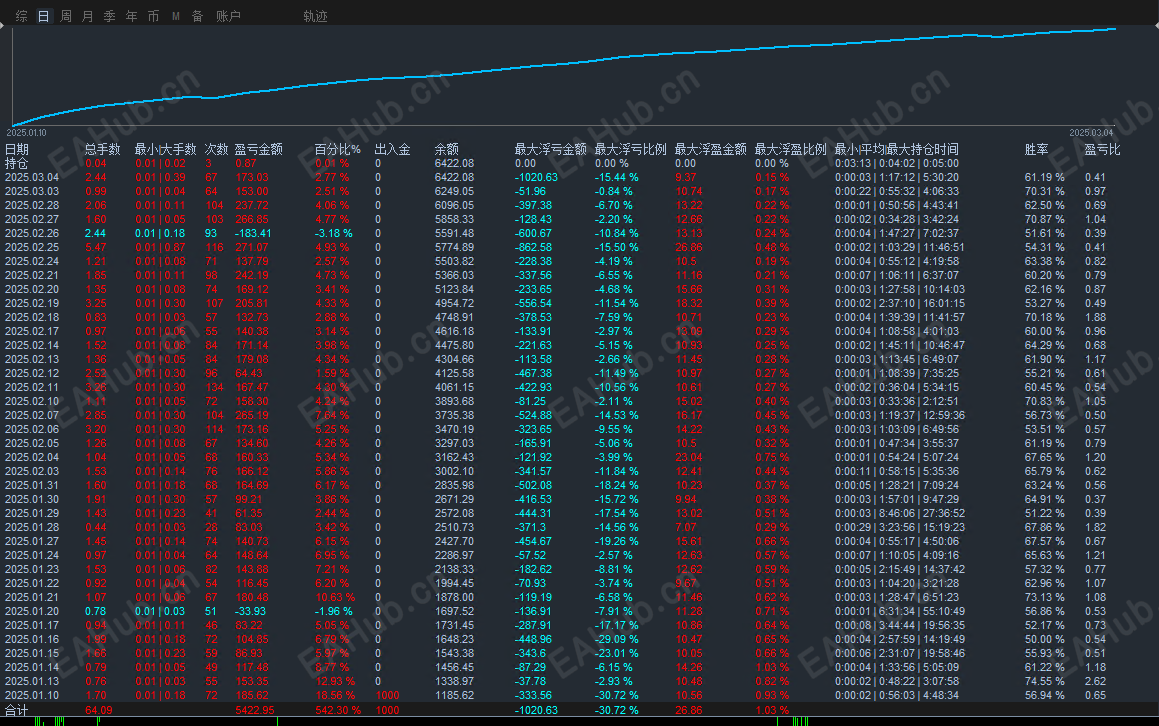
Task: Select the 年 yearly tab
Action: (132, 16)
